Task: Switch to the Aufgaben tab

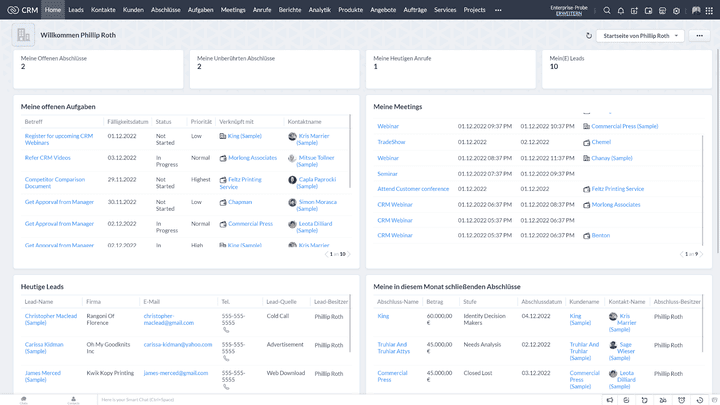Action: 201,10
